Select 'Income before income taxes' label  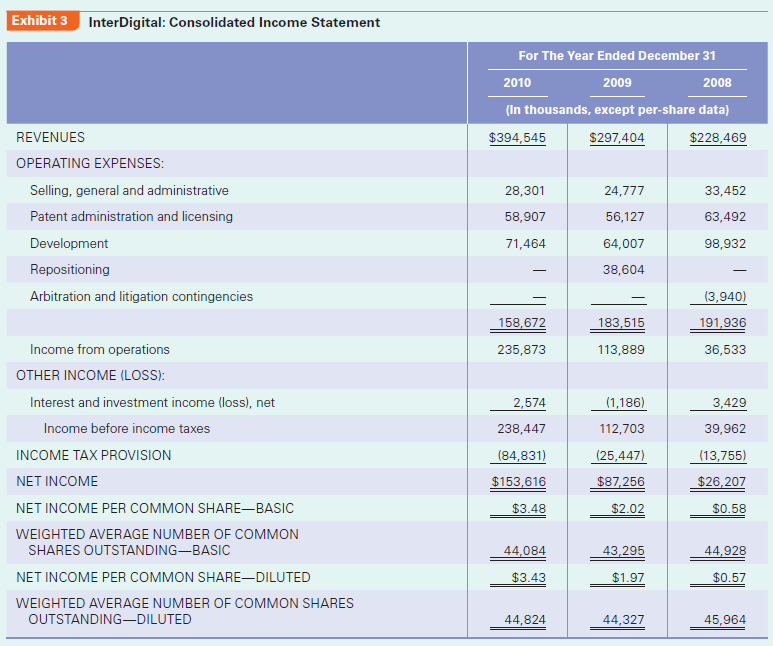point(127,429)
